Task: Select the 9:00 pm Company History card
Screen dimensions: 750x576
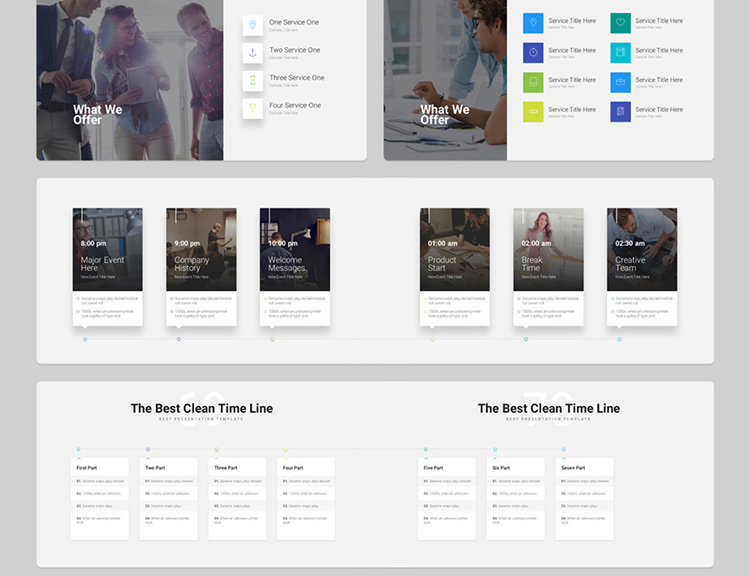Action: [201, 265]
